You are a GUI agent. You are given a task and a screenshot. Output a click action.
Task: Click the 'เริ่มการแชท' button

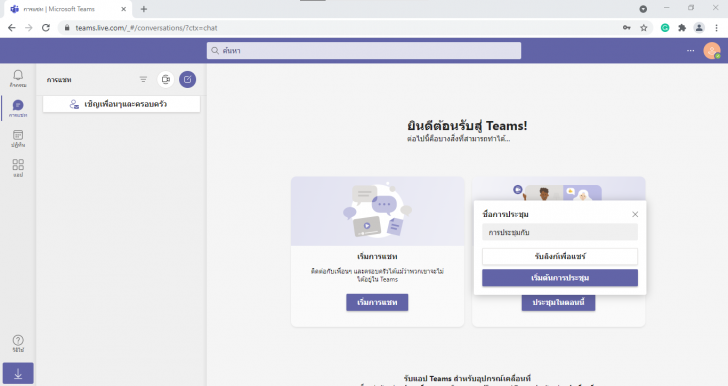click(x=377, y=302)
